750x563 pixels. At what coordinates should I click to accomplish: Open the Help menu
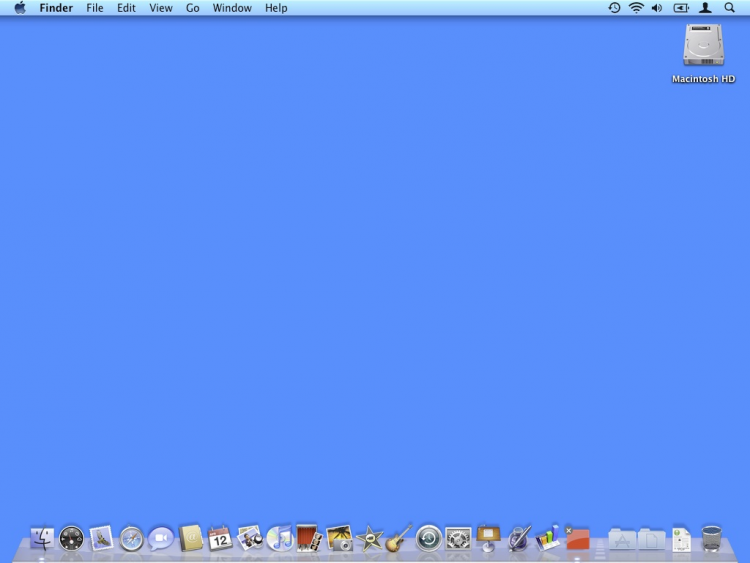[x=276, y=8]
